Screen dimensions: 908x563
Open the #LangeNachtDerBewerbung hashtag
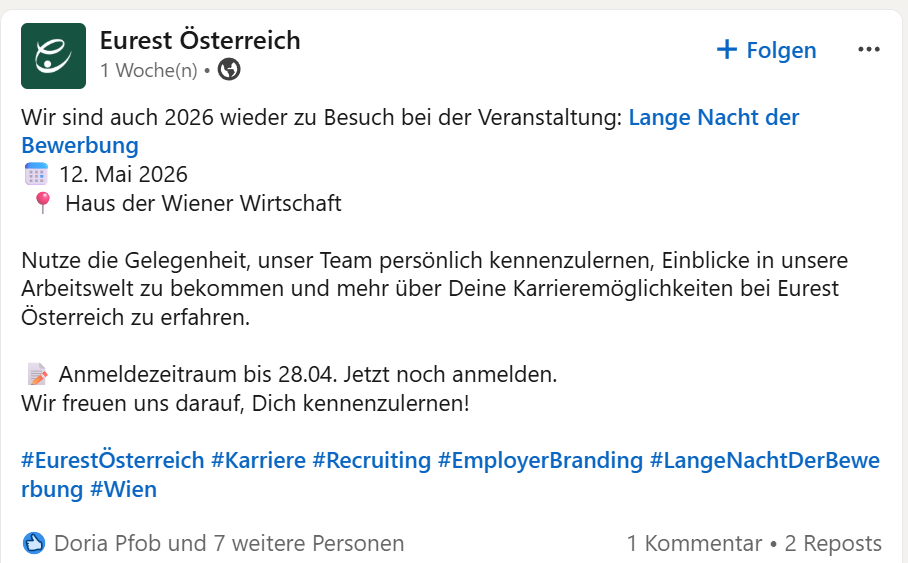[x=765, y=460]
